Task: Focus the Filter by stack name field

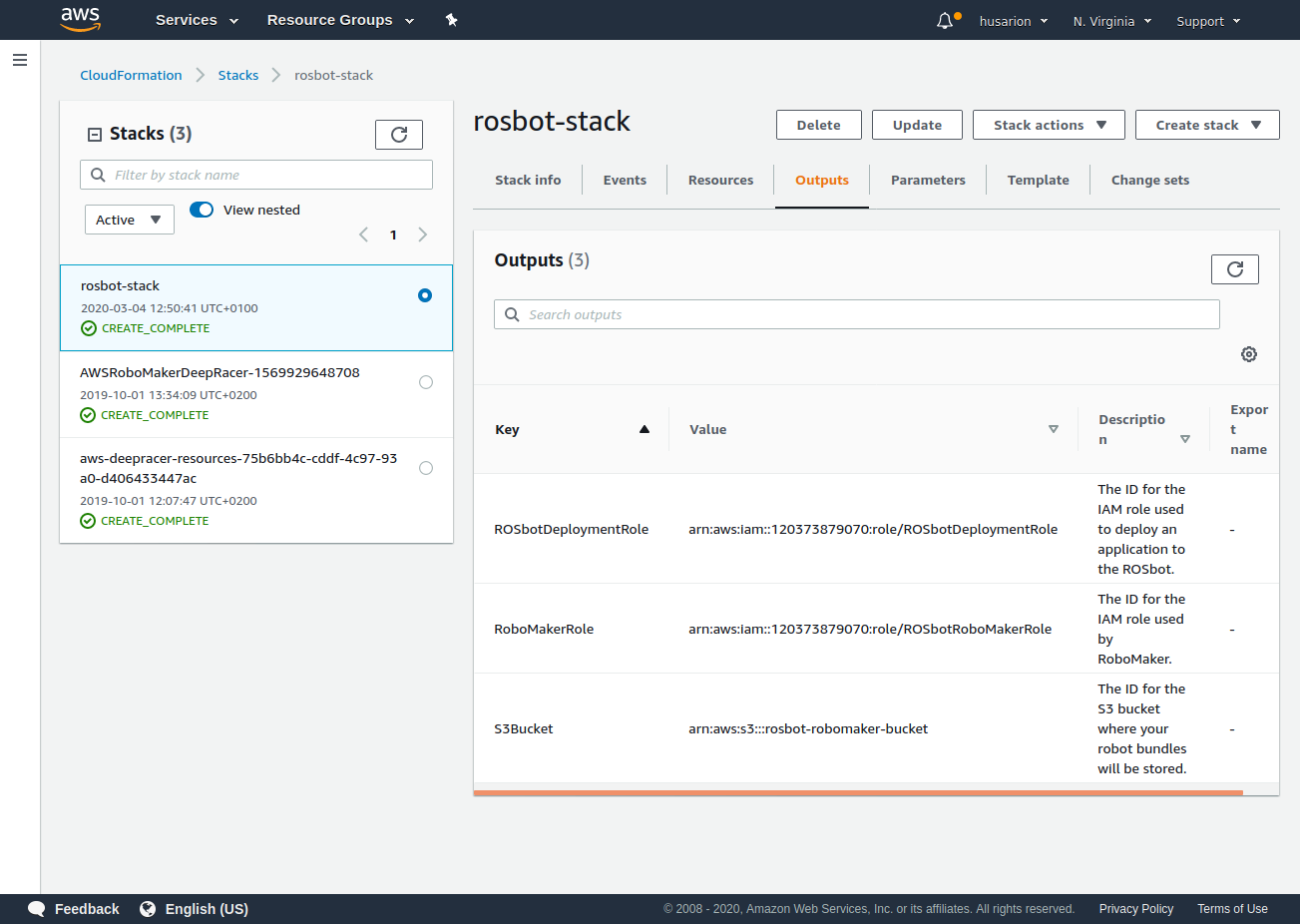Action: tap(256, 175)
